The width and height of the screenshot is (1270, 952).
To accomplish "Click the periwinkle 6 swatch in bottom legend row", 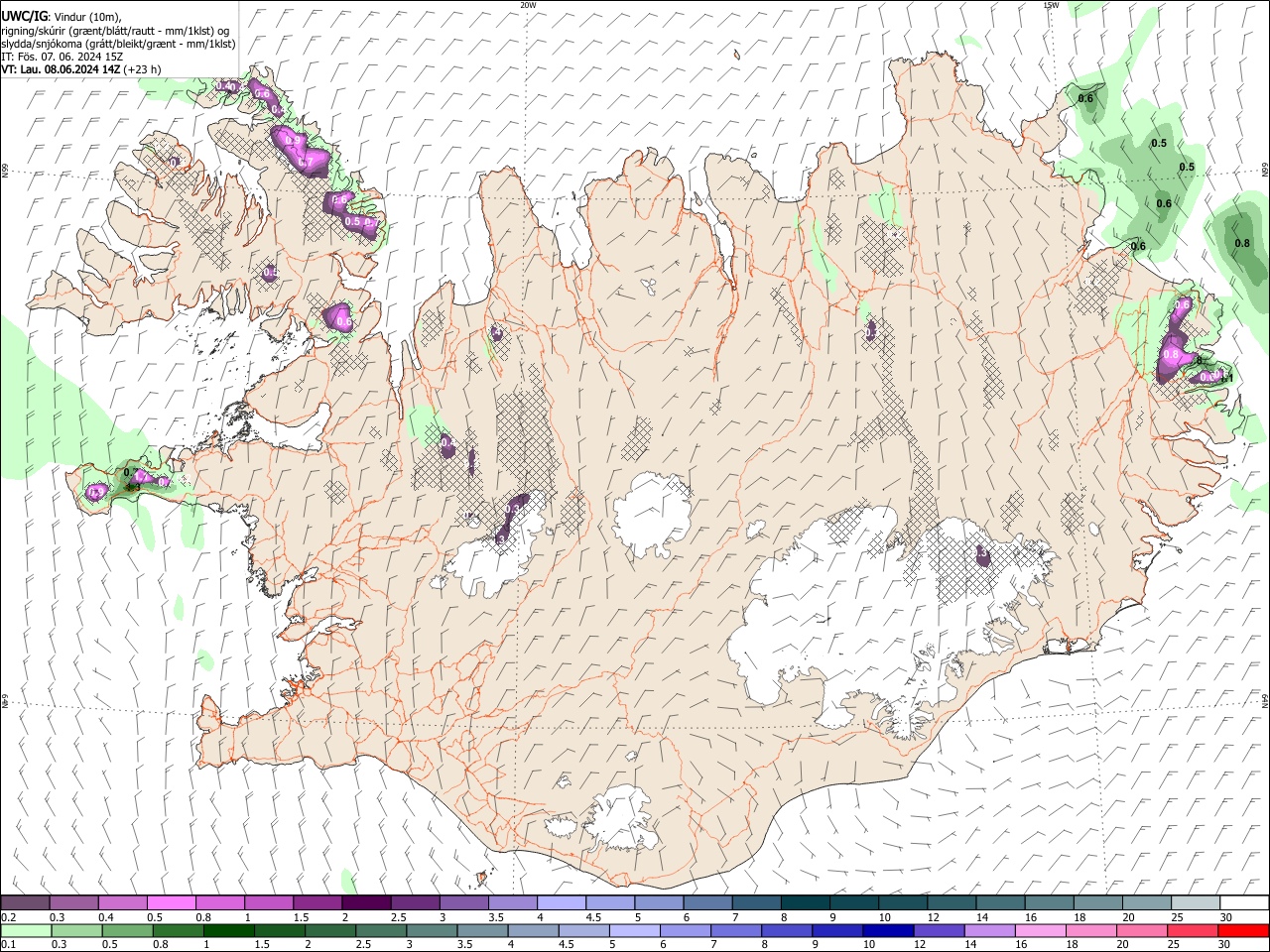I will click(685, 930).
